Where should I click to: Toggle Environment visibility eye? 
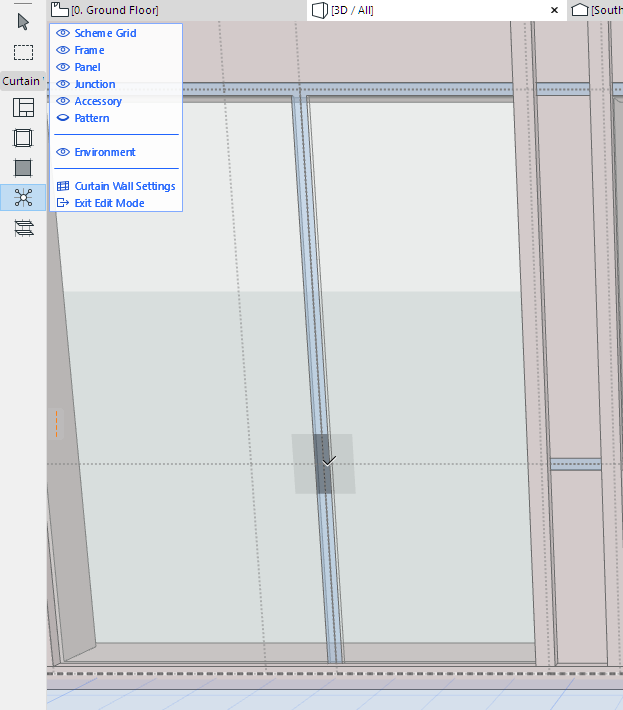click(x=63, y=152)
